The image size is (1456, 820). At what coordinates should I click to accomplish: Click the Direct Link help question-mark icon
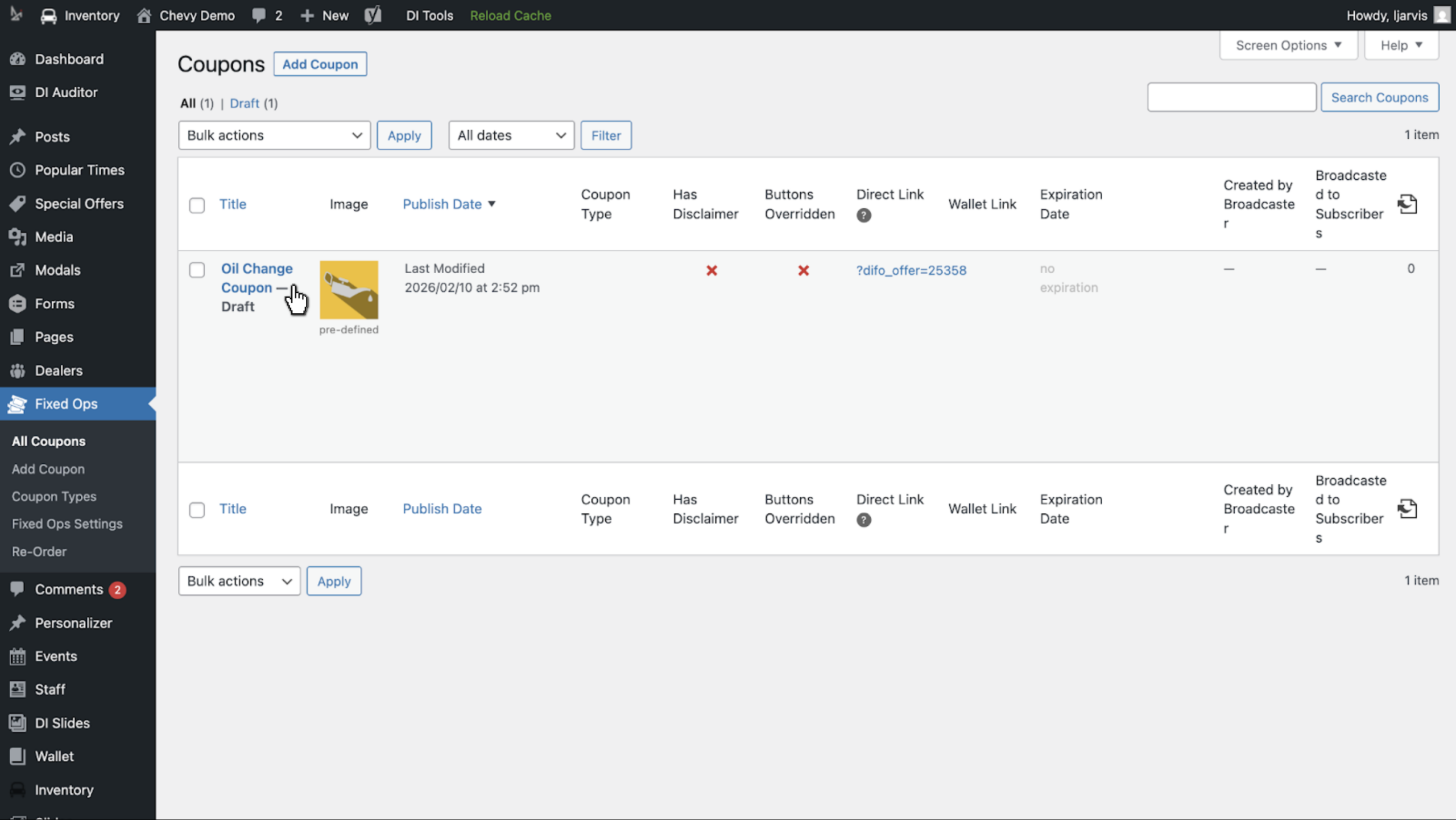863,215
